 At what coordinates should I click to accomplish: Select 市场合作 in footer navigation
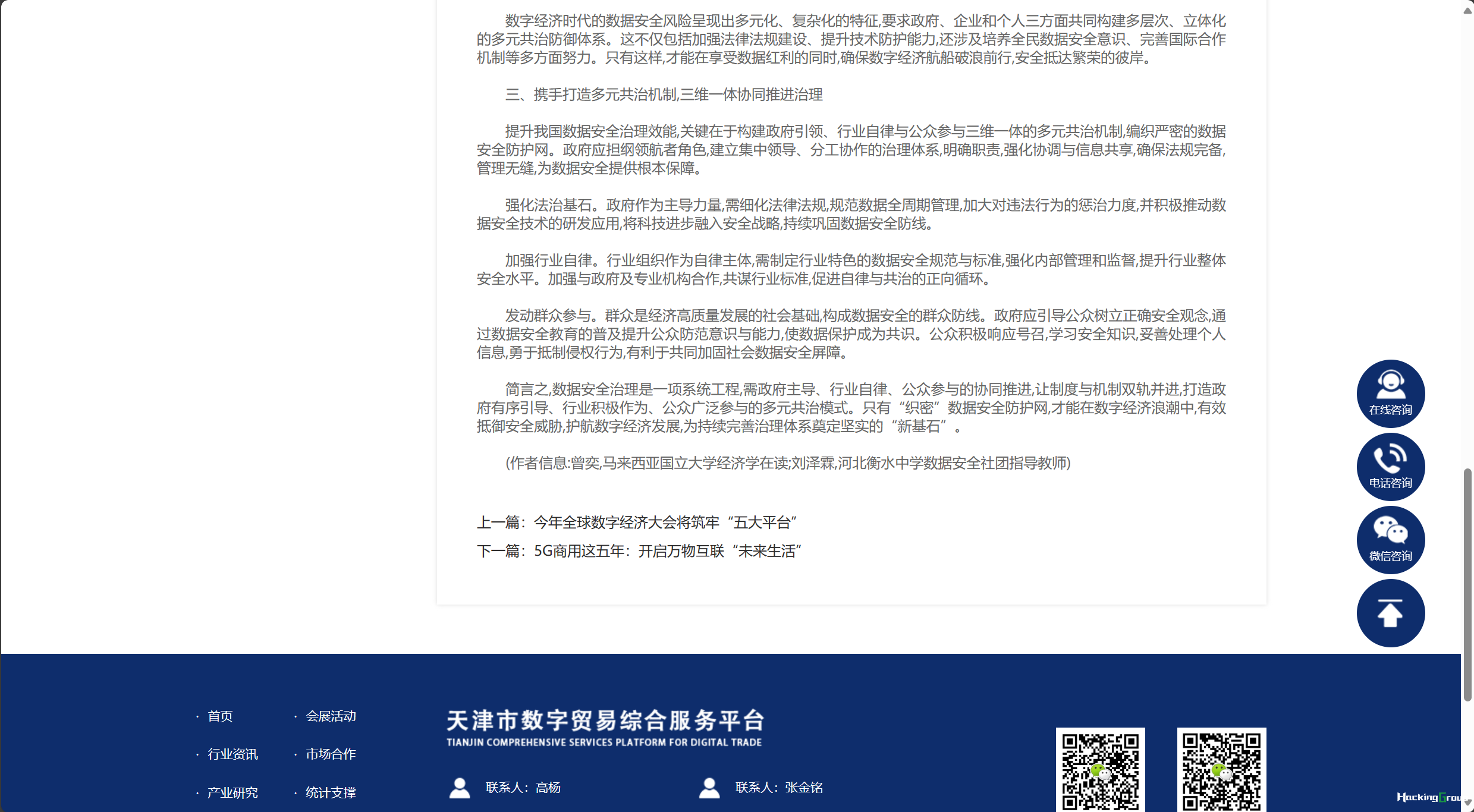pos(331,754)
